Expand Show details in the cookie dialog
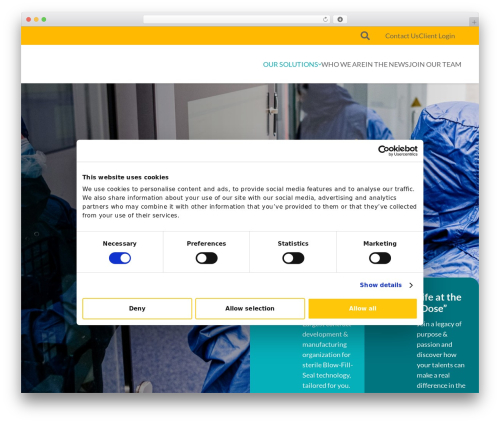This screenshot has height=423, width=500. (386, 285)
